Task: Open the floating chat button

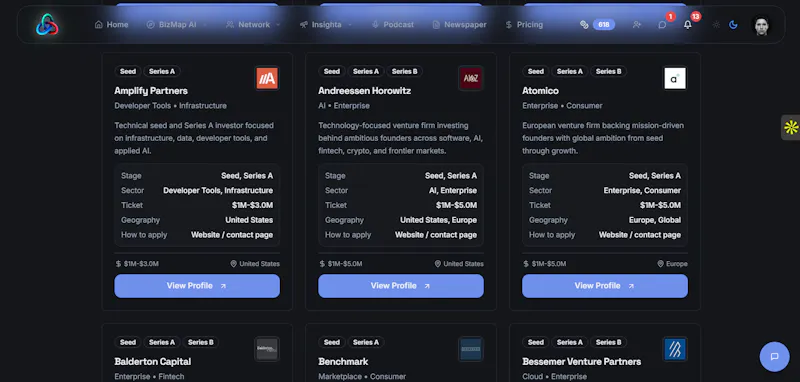Action: click(774, 356)
